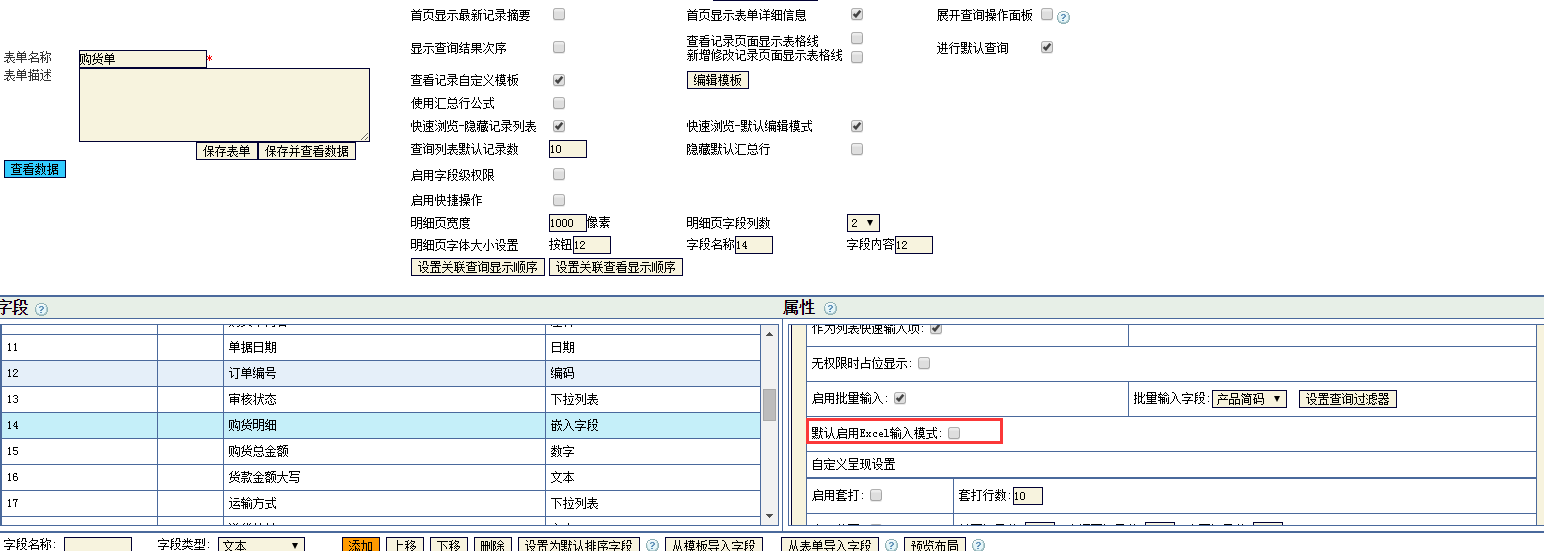1544x551 pixels.
Task: Toggle 隐藏默认汇总行 checkbox
Action: pyautogui.click(x=857, y=149)
